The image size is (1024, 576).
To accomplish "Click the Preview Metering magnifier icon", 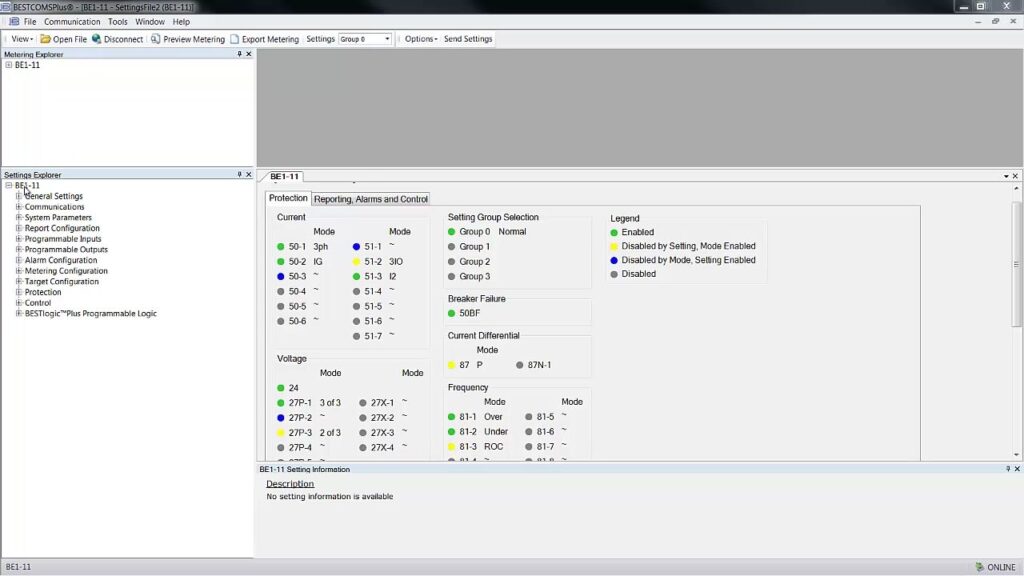I will point(156,39).
